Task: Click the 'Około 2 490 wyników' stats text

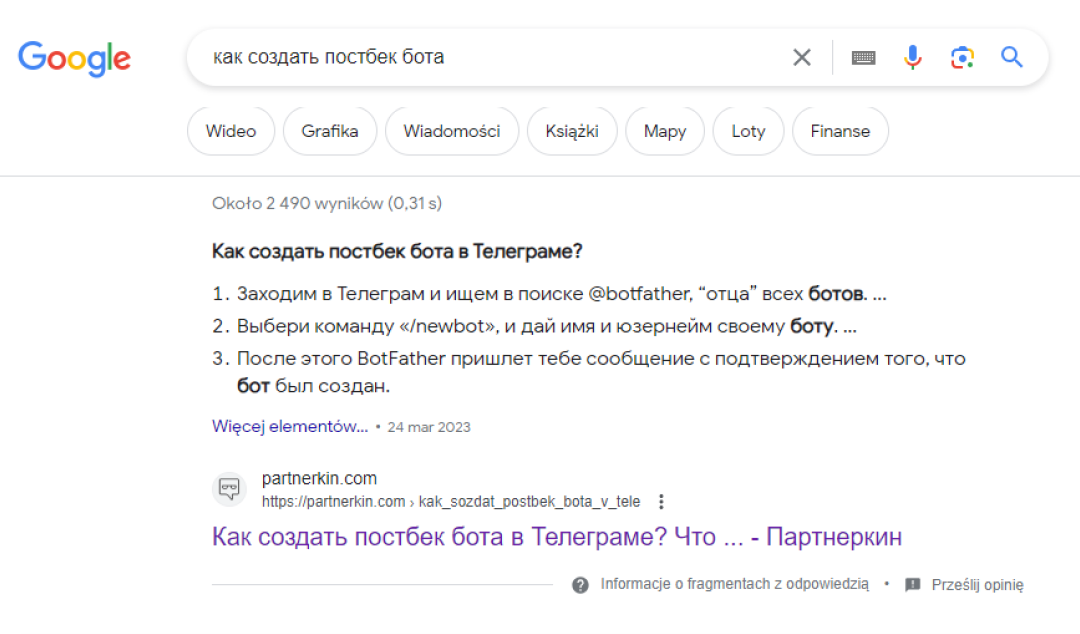Action: tap(327, 203)
